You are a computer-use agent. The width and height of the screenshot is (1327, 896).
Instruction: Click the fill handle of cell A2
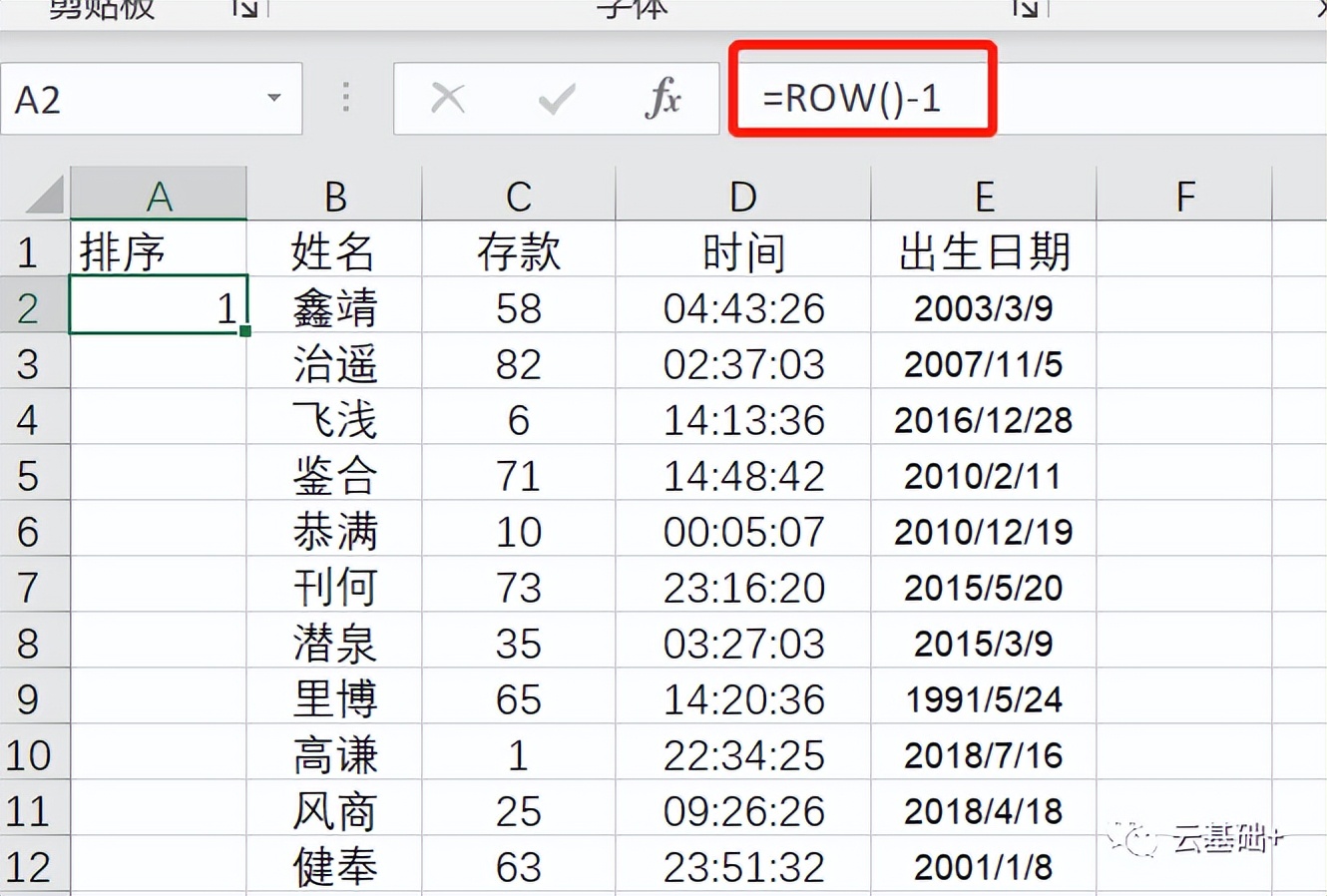point(245,329)
